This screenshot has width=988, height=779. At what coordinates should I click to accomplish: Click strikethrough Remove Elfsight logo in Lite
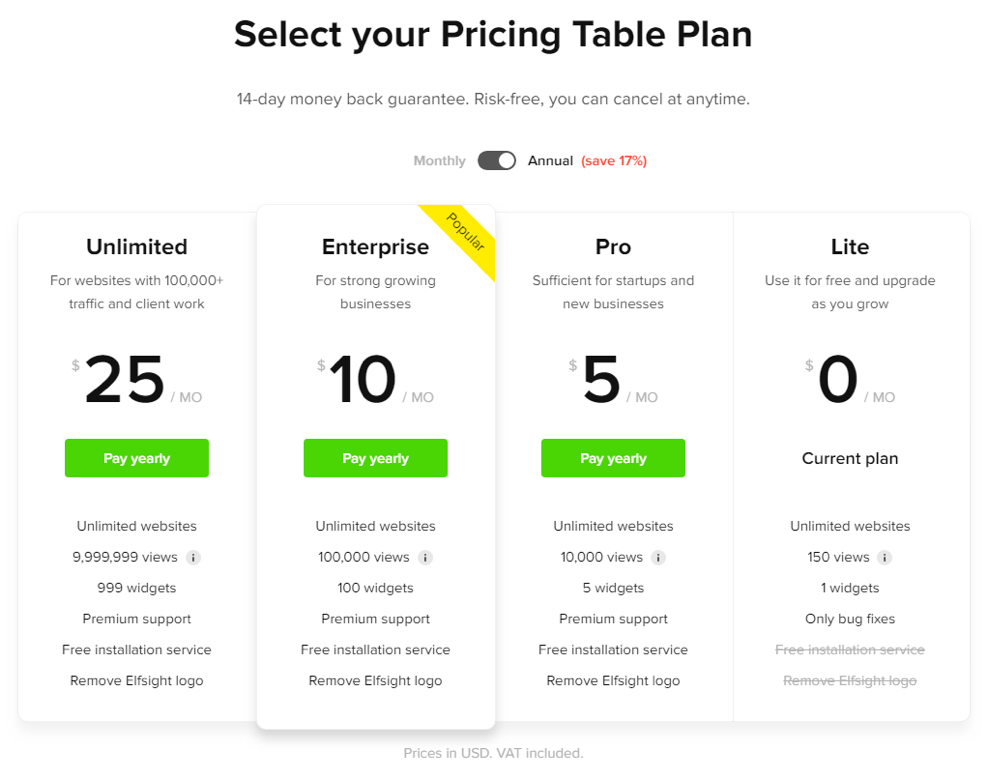[850, 681]
